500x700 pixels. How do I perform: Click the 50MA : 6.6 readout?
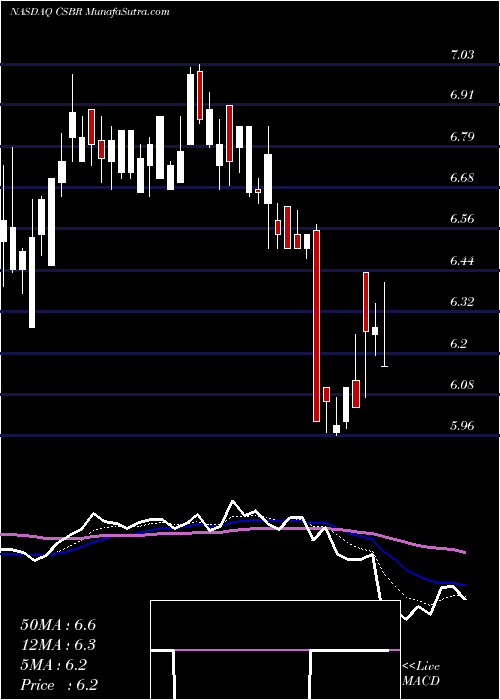coord(58,625)
